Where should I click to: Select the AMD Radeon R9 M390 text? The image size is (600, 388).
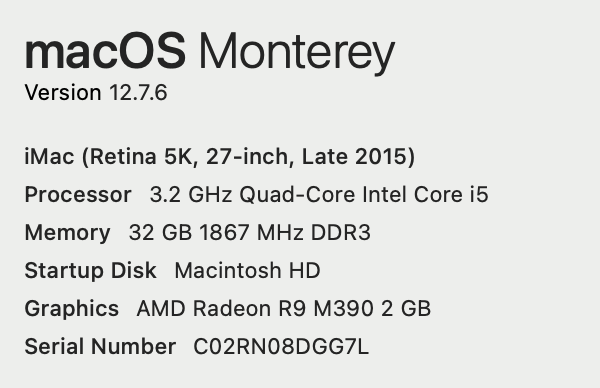tap(255, 308)
